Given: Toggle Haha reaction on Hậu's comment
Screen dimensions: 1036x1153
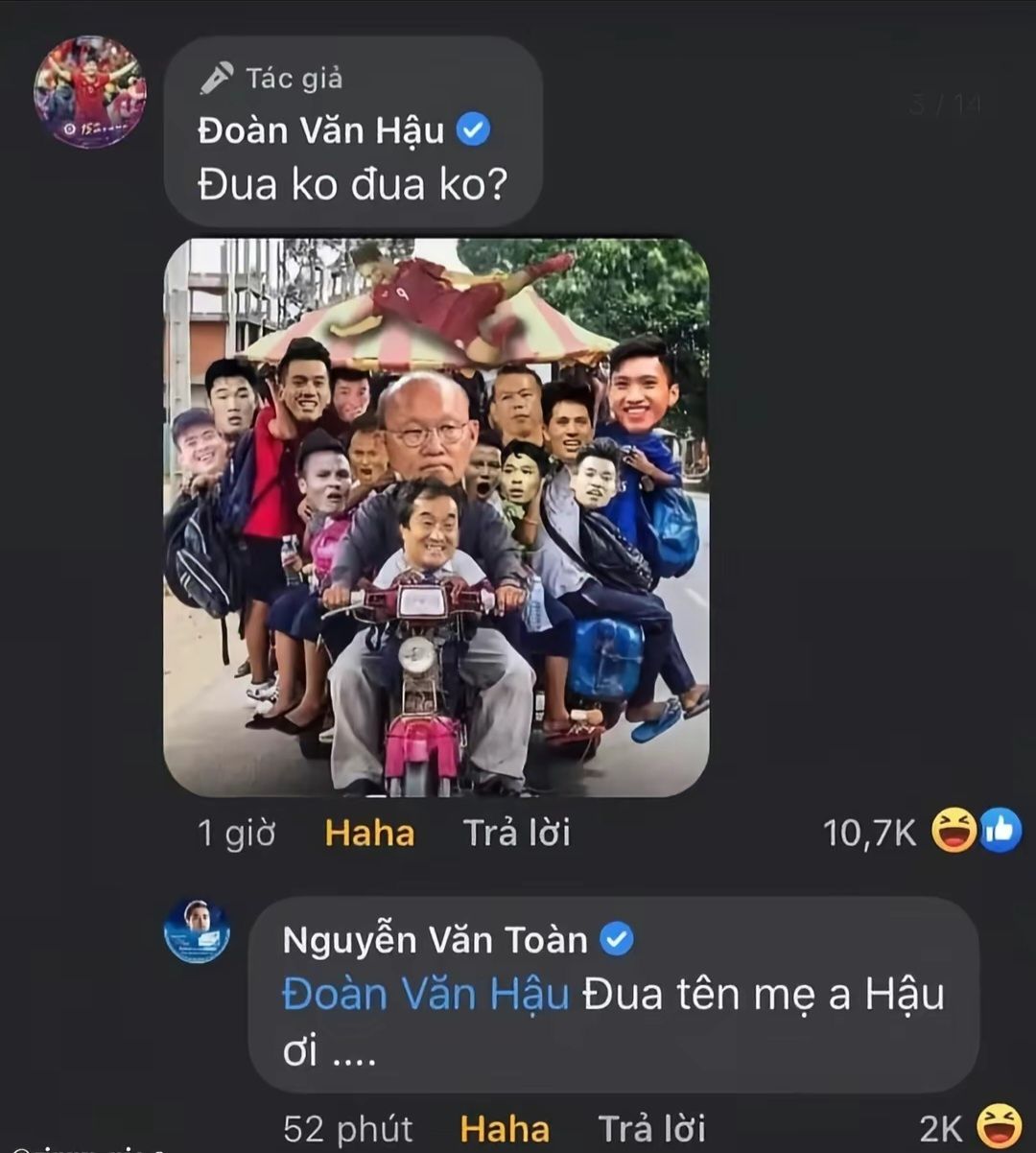Looking at the screenshot, I should coord(369,833).
